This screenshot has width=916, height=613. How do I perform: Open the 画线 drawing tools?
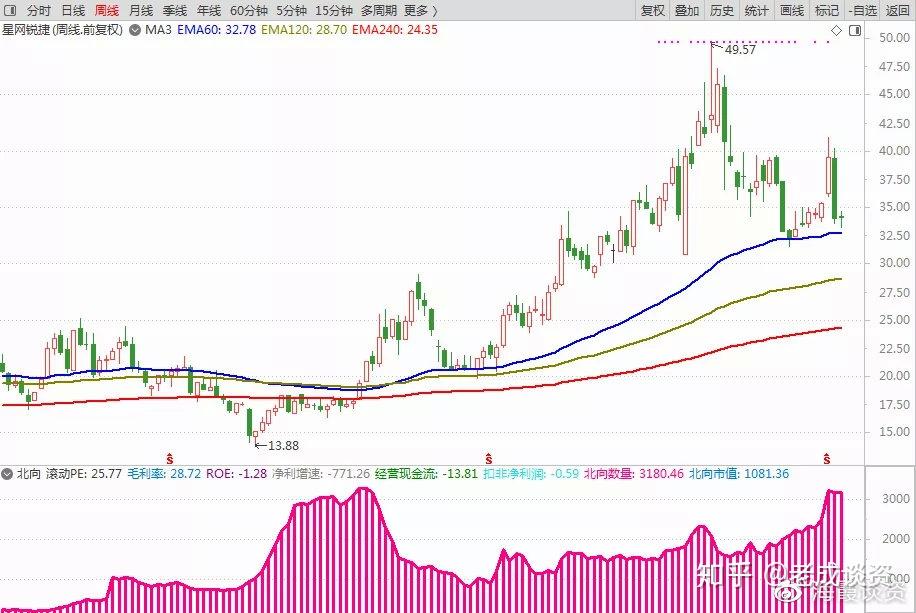(x=792, y=11)
